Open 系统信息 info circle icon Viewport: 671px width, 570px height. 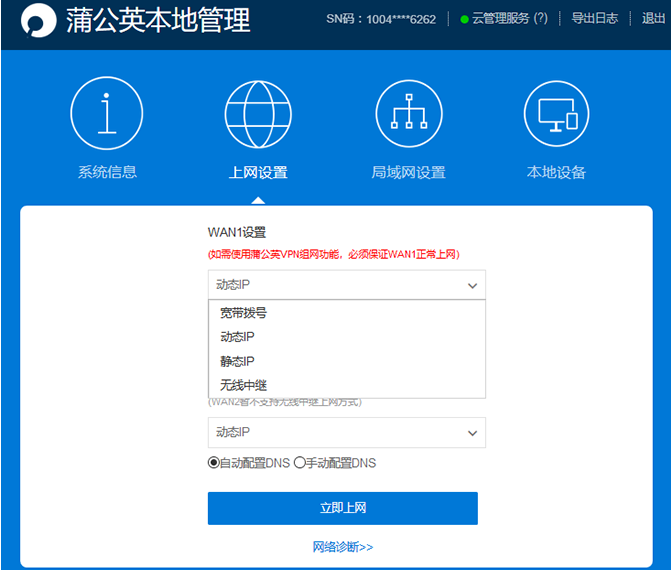click(107, 113)
